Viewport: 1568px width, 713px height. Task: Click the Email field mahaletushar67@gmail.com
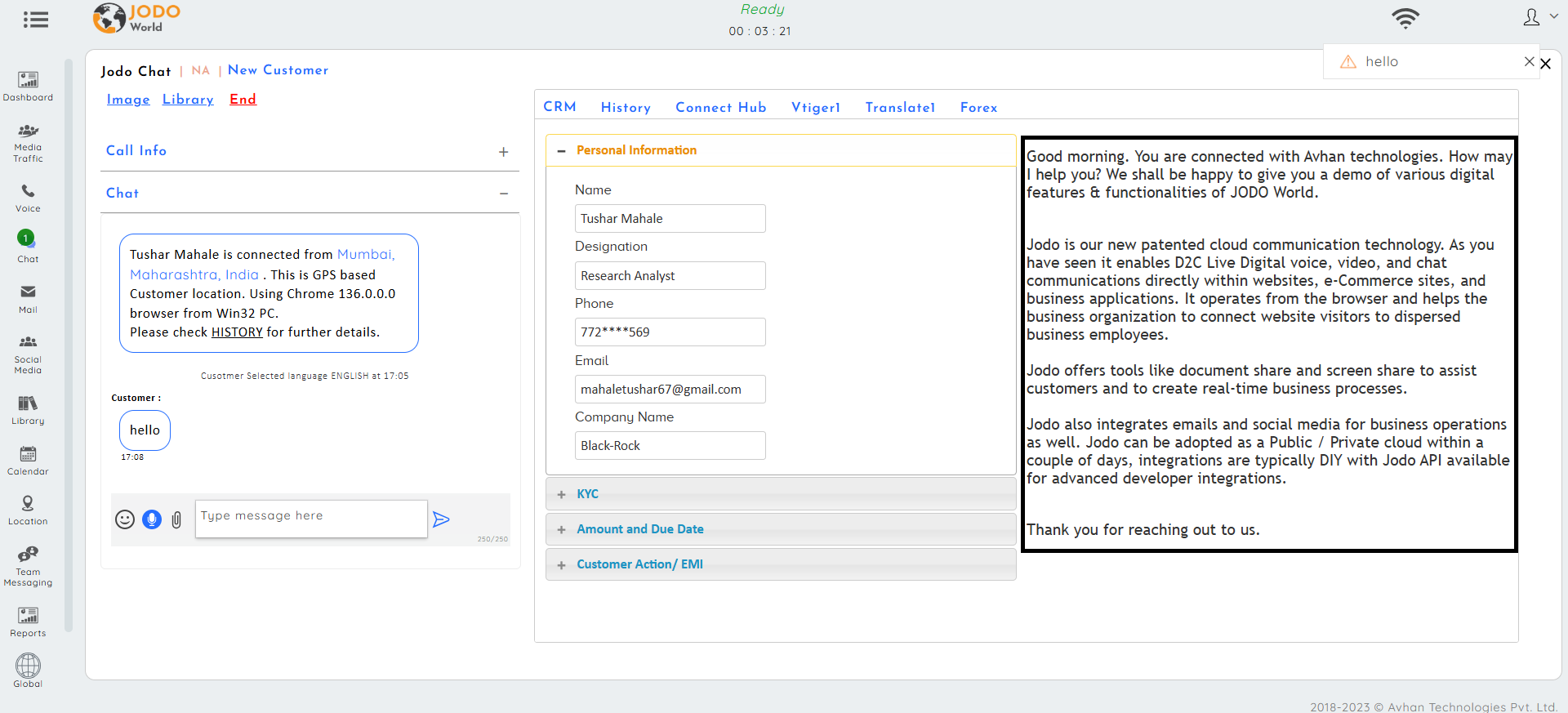670,390
